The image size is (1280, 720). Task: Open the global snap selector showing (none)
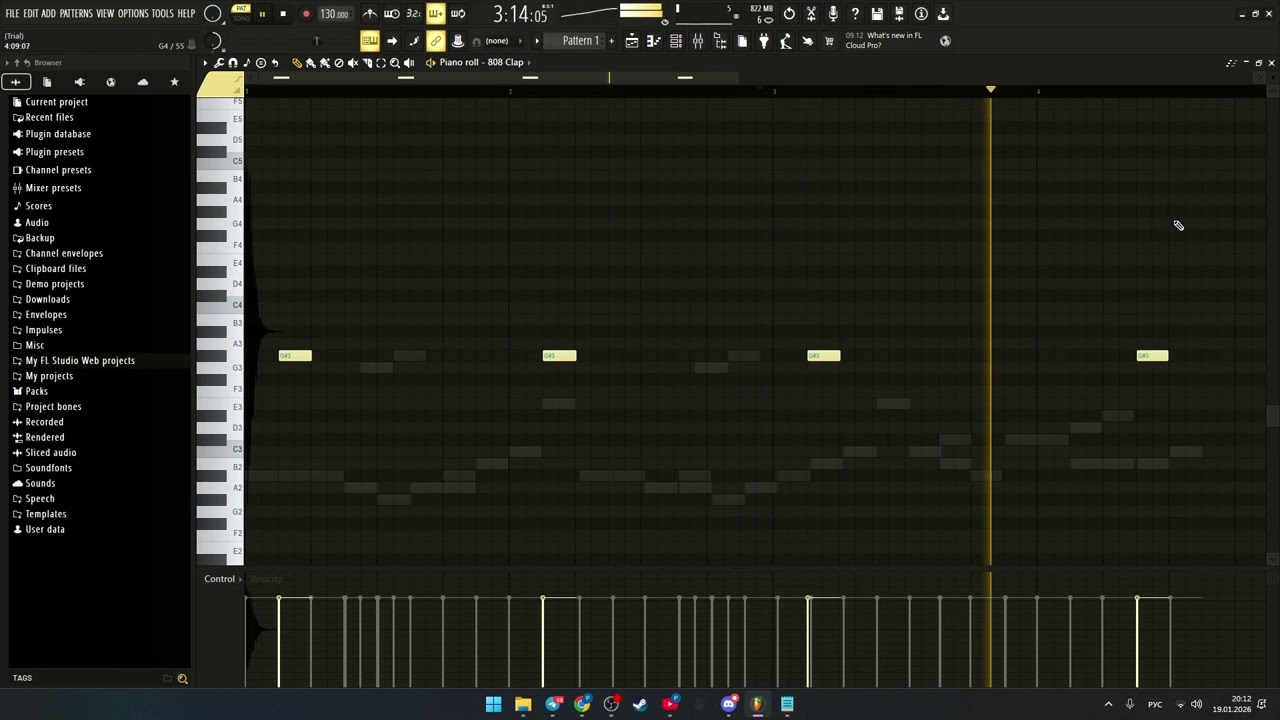click(497, 41)
